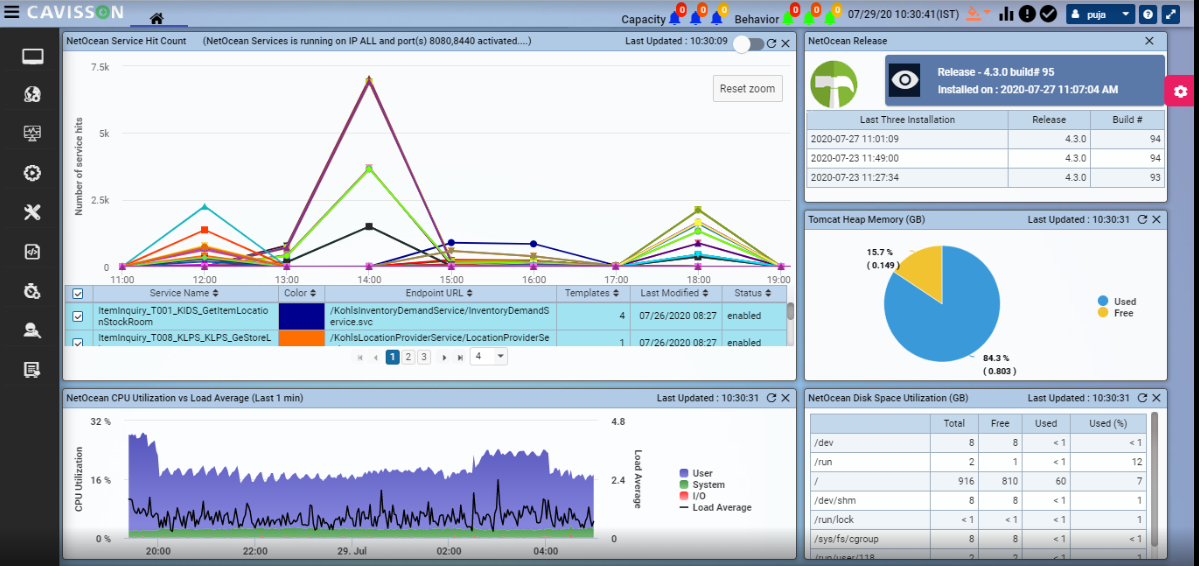Toggle fullscreen with the expand arrows icon
This screenshot has height=566, width=1199.
click(x=1171, y=14)
